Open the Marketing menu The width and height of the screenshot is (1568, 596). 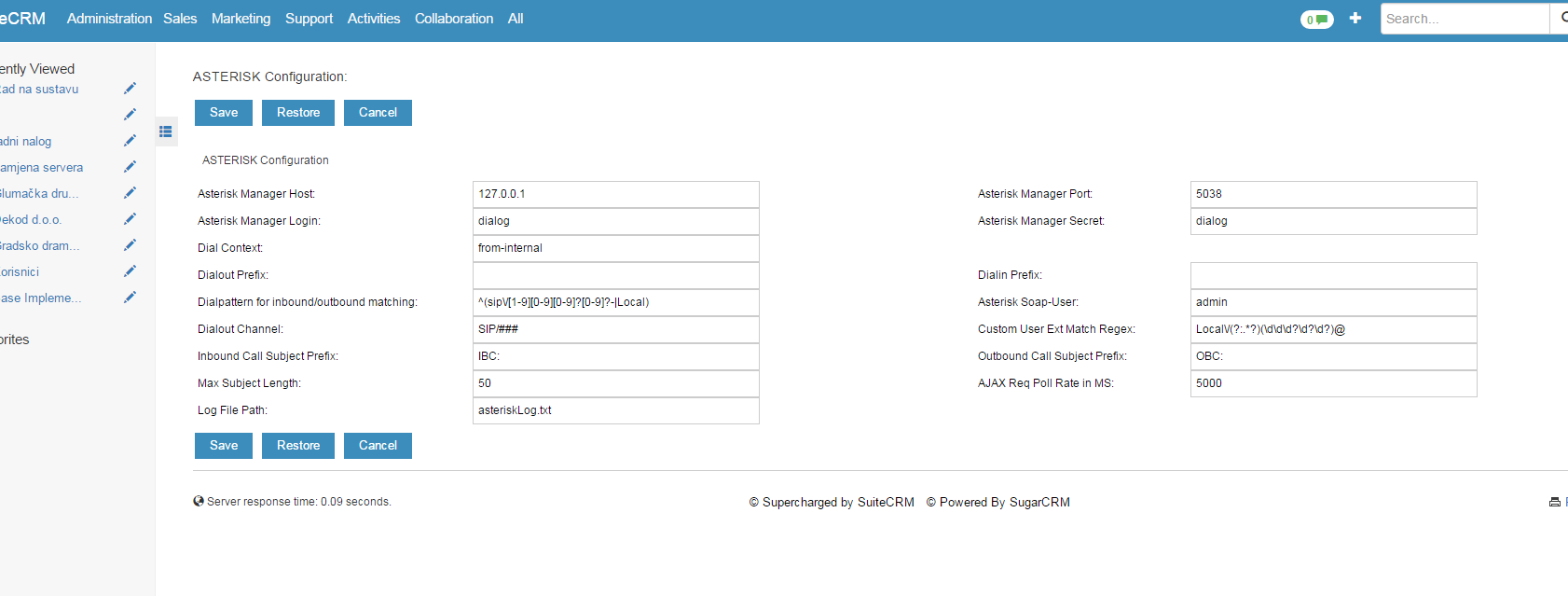pyautogui.click(x=241, y=19)
